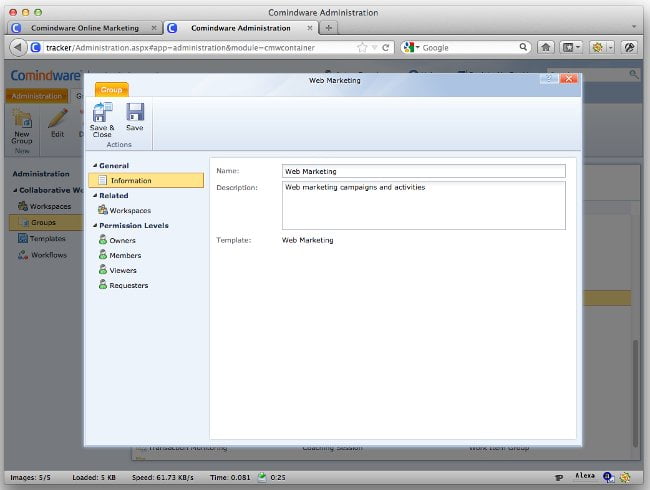
Task: Click the Name field label
Action: click(228, 171)
